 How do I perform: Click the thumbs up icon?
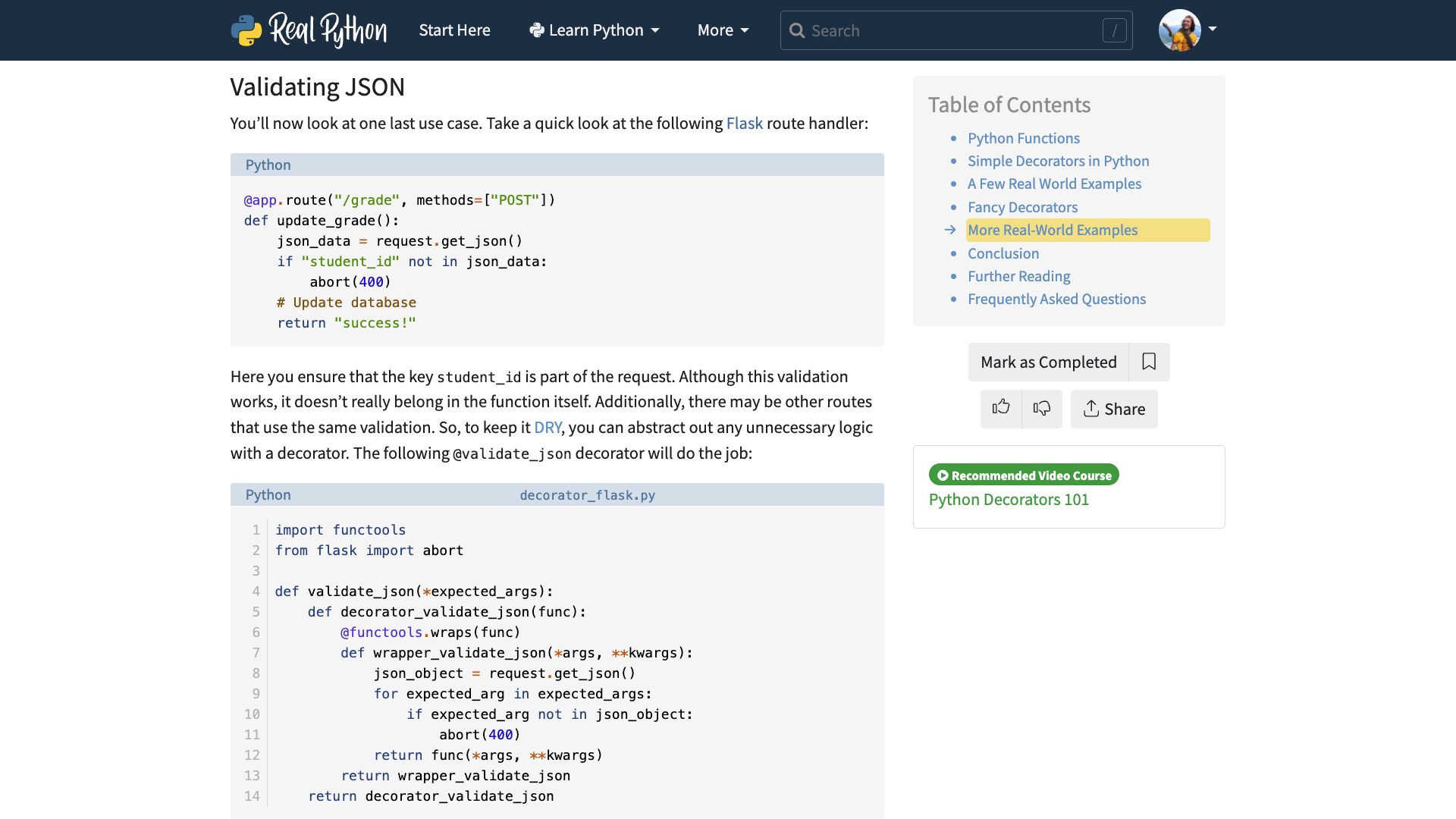(x=1001, y=408)
